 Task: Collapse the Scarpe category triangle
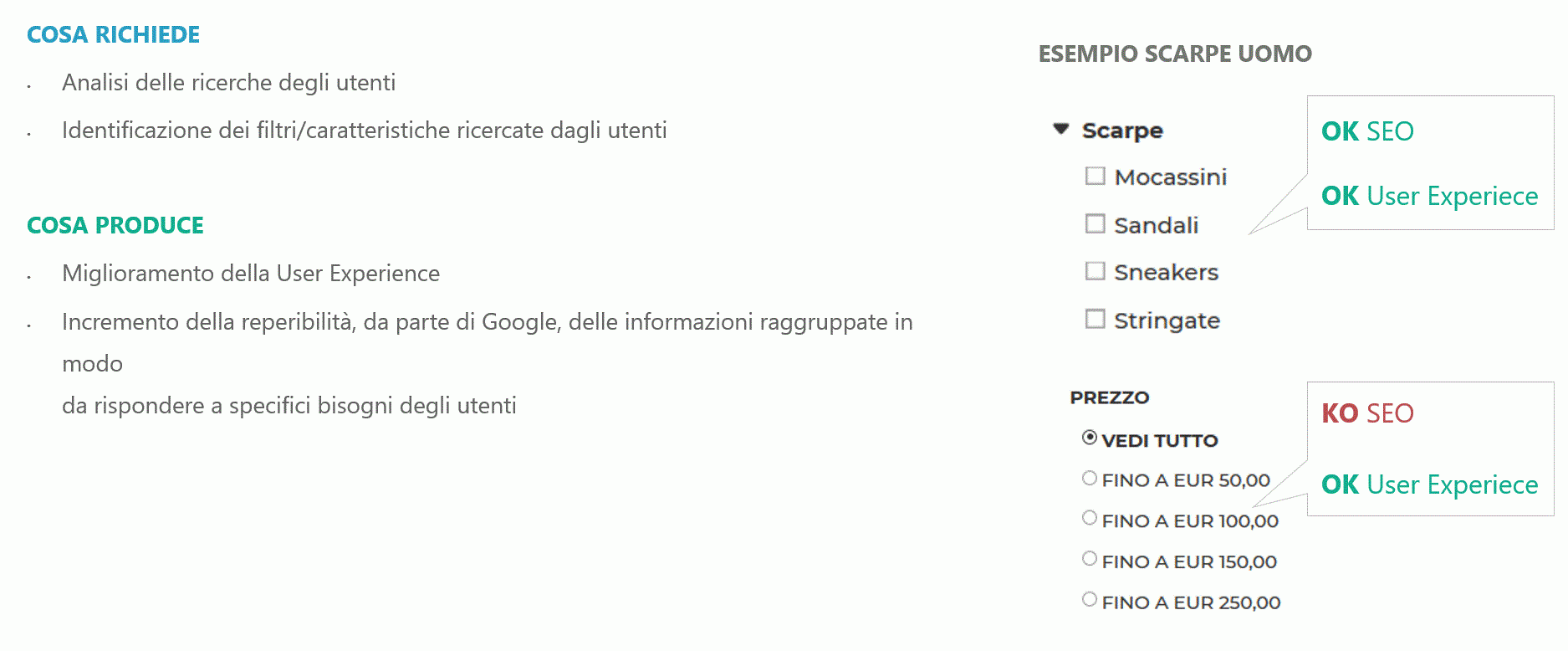[1061, 129]
